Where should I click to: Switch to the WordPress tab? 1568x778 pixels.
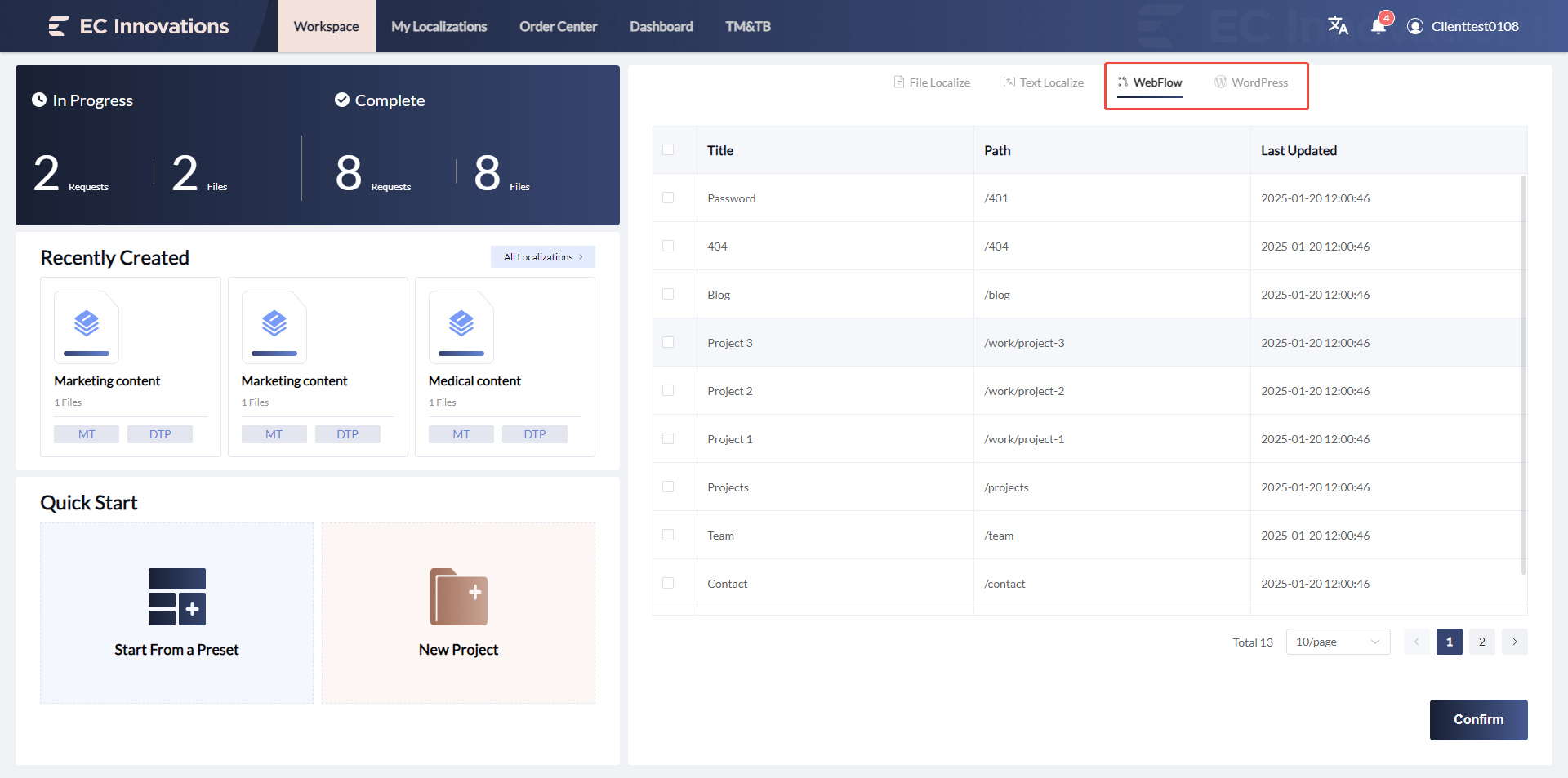pos(1251,82)
